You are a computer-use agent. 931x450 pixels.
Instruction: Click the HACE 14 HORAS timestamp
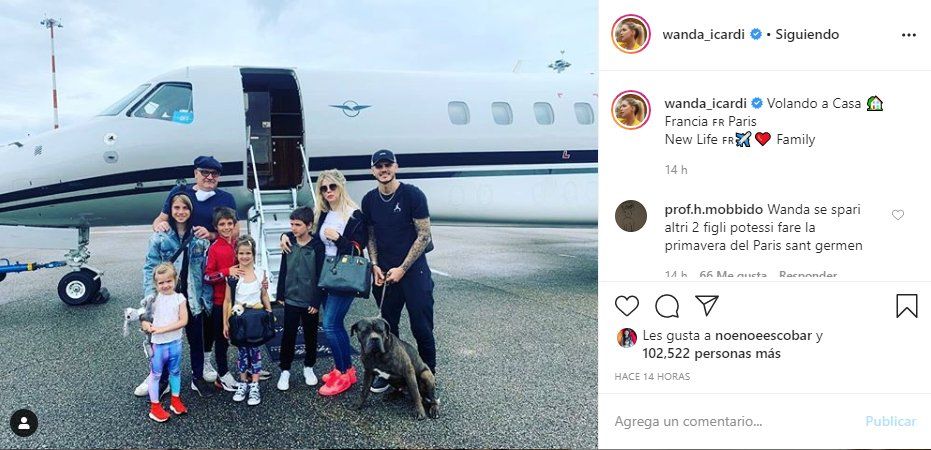(x=652, y=377)
